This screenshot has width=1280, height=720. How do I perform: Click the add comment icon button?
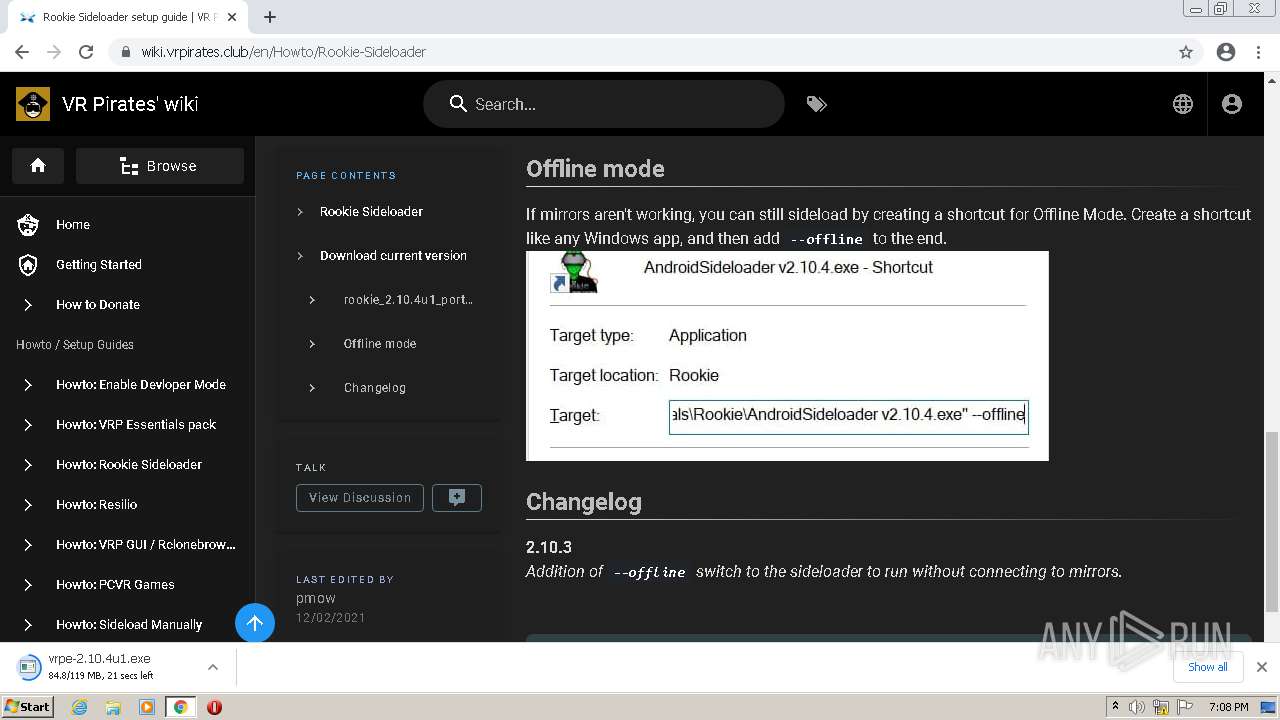(457, 498)
